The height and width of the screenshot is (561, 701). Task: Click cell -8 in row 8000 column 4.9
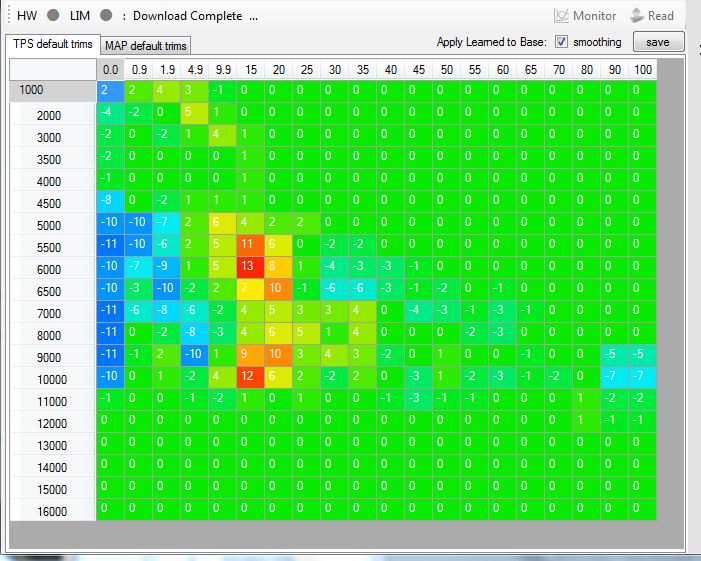click(195, 333)
